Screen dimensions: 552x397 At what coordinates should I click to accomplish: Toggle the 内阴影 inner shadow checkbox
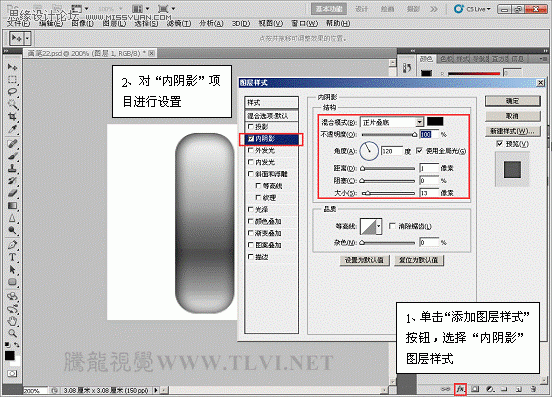pos(251,139)
